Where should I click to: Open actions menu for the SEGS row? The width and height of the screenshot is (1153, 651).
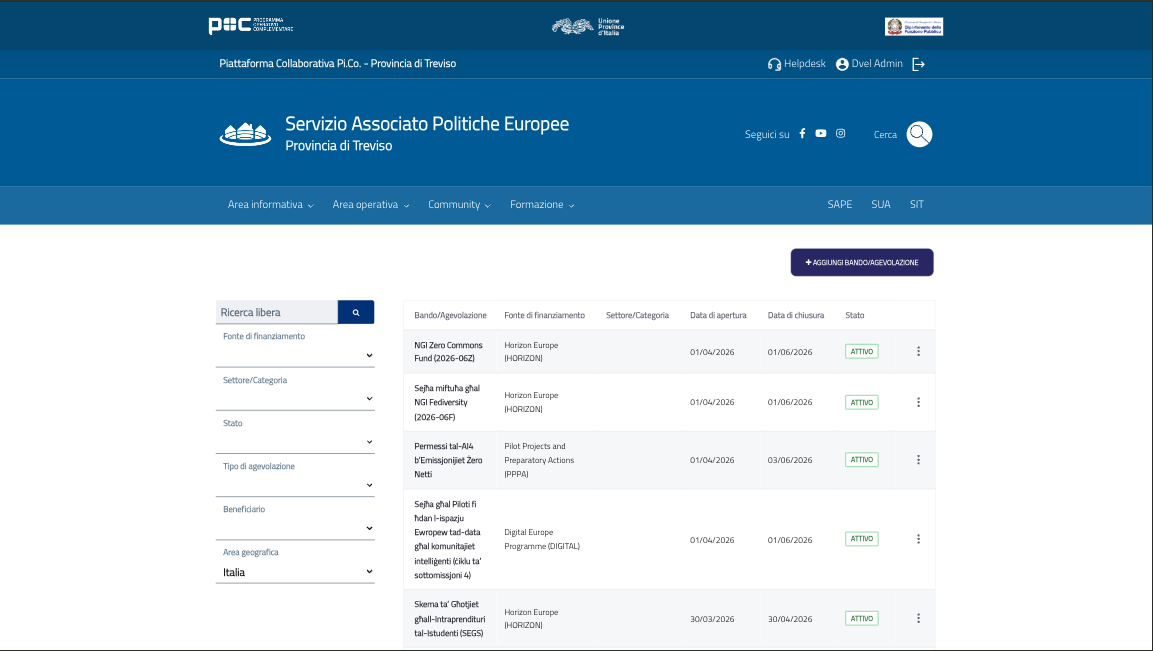tap(918, 618)
